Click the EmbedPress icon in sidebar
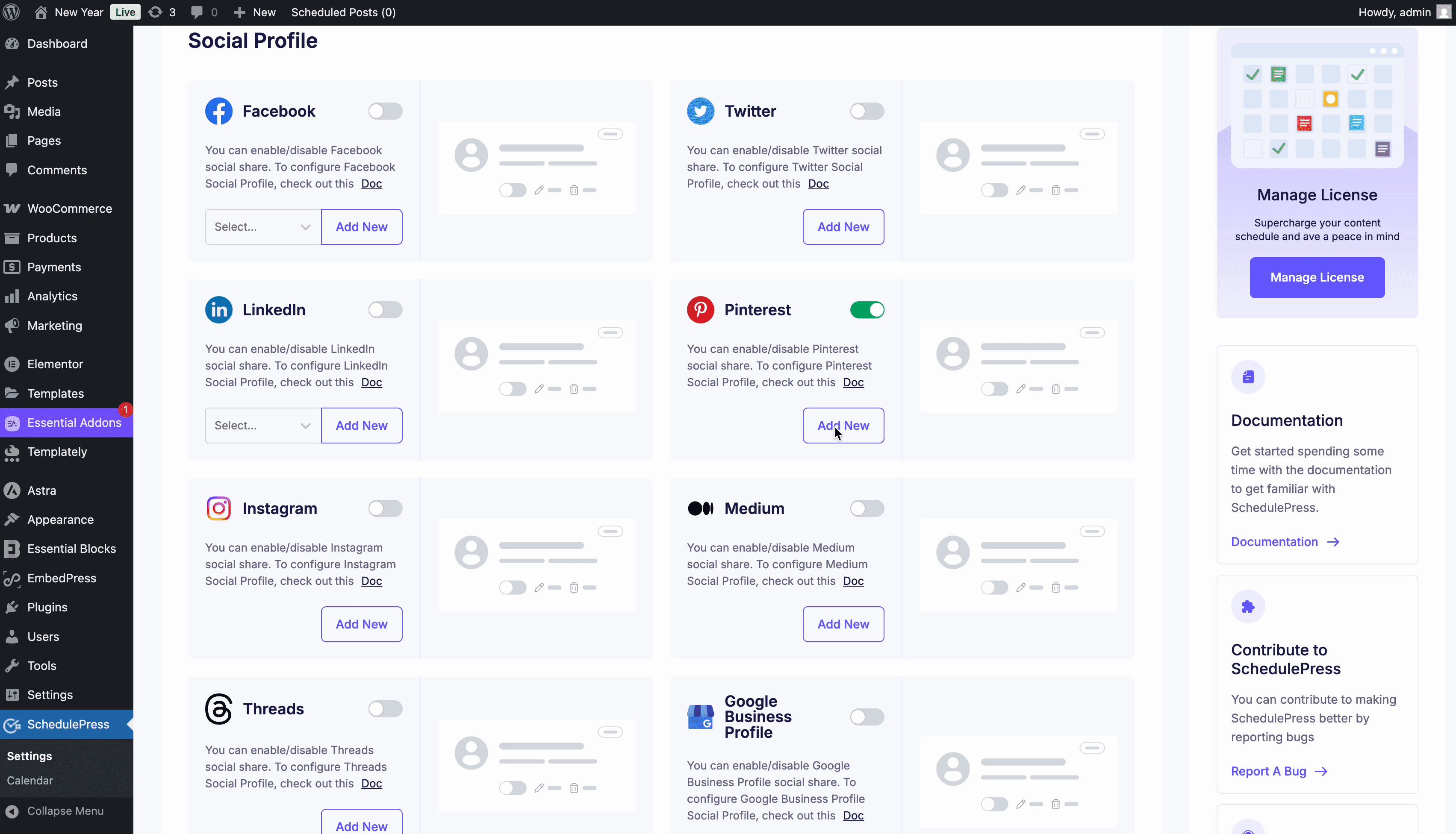This screenshot has height=834, width=1456. [12, 579]
